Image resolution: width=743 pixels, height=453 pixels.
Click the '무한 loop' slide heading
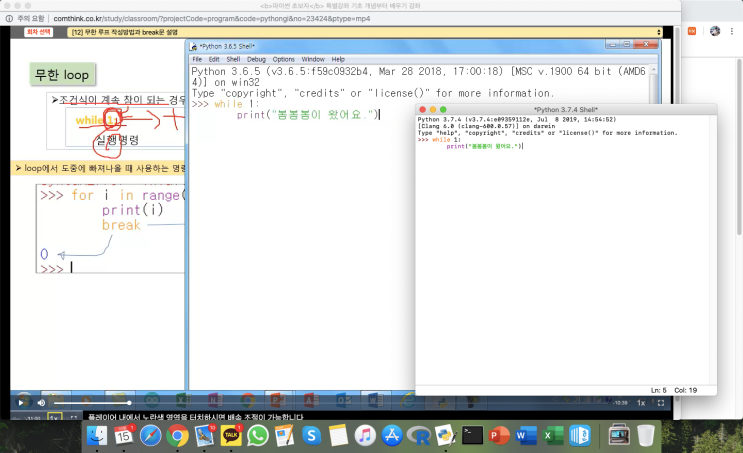pos(62,74)
